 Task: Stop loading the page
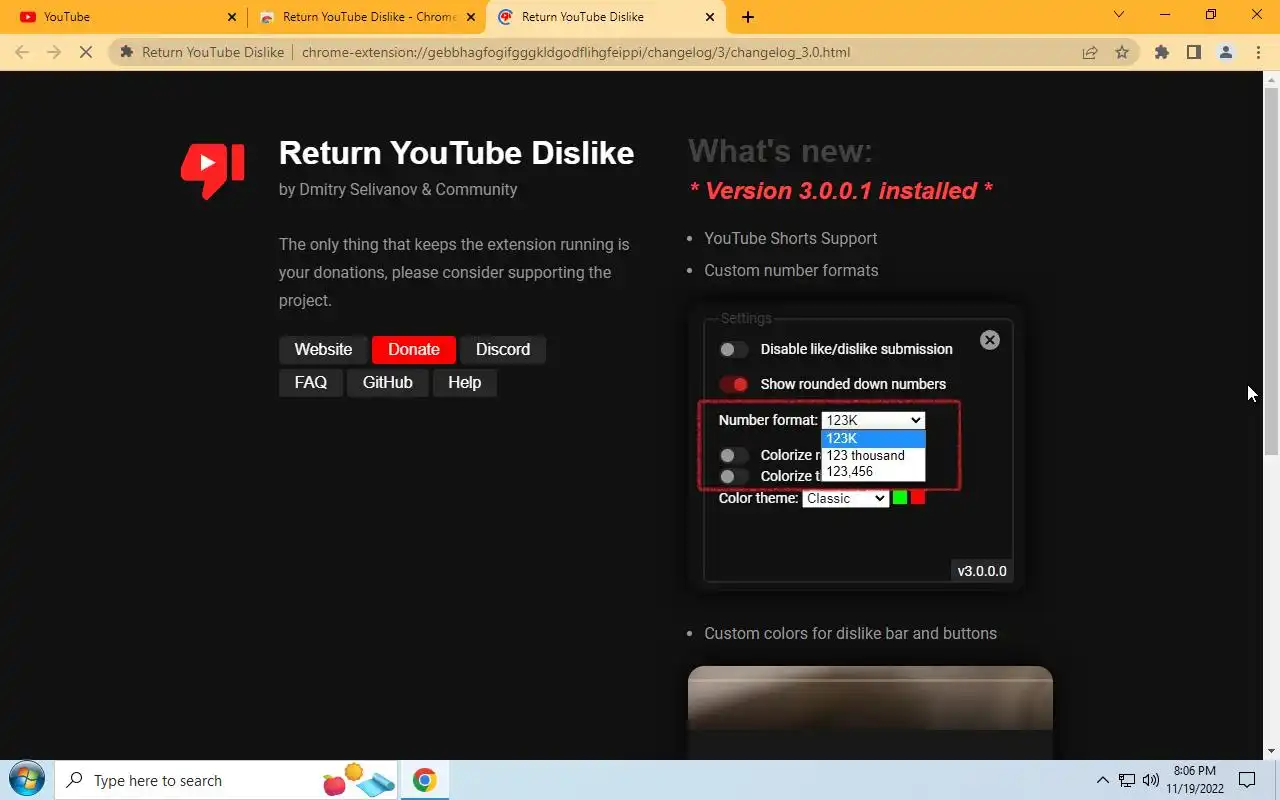[86, 52]
